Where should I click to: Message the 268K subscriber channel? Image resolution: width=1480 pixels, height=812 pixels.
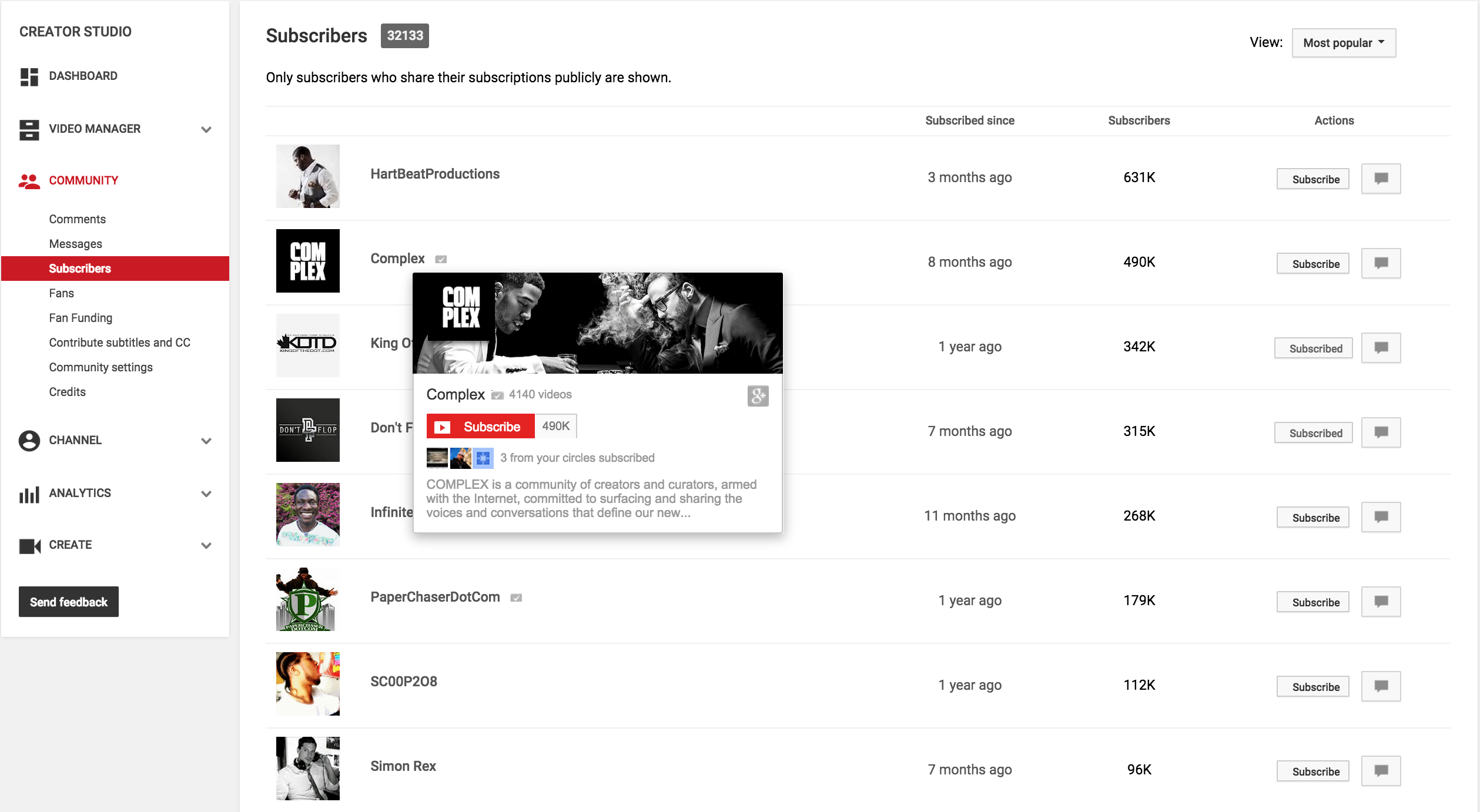click(1381, 516)
